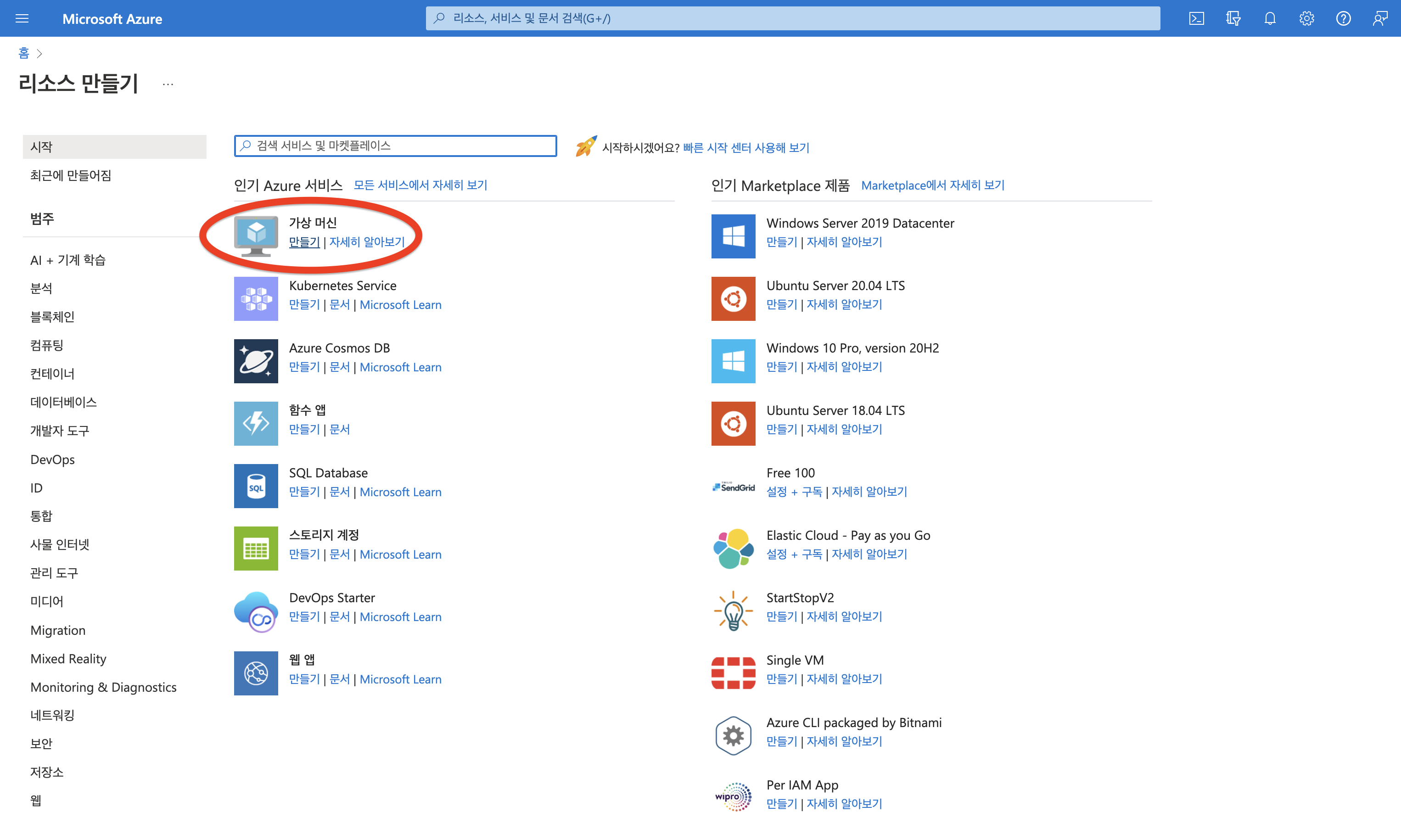Open portal settings gear
This screenshot has width=1401, height=840.
pyautogui.click(x=1306, y=19)
